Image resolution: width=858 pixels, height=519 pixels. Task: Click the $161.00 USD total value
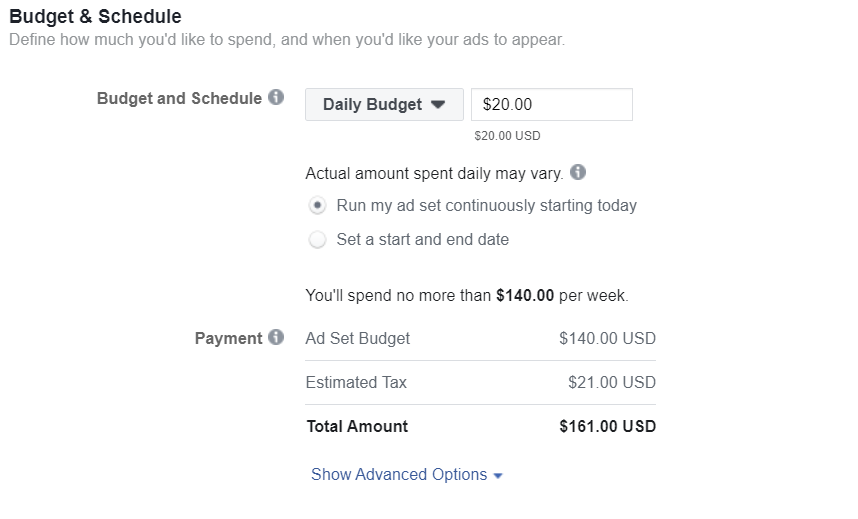point(607,426)
